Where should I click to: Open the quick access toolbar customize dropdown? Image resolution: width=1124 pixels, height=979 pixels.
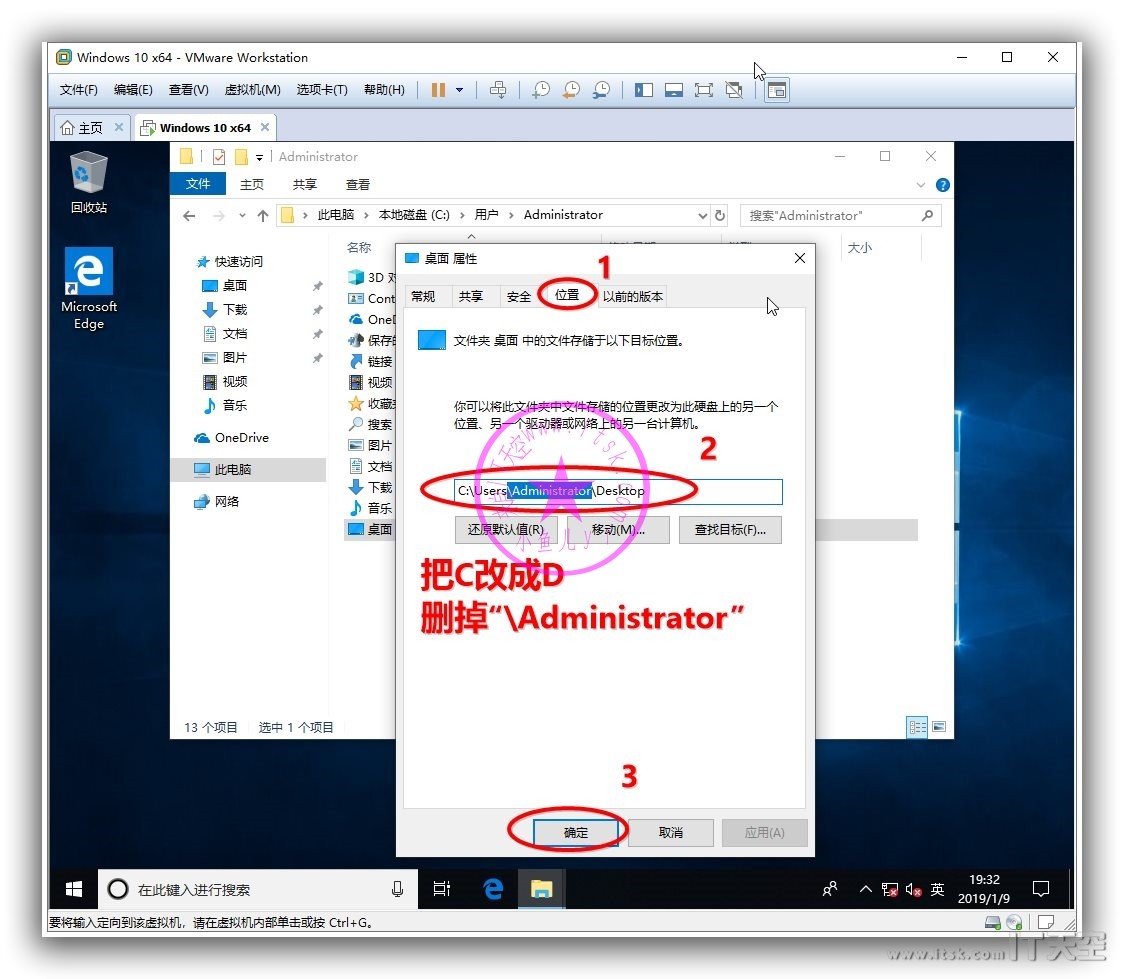pyautogui.click(x=259, y=157)
